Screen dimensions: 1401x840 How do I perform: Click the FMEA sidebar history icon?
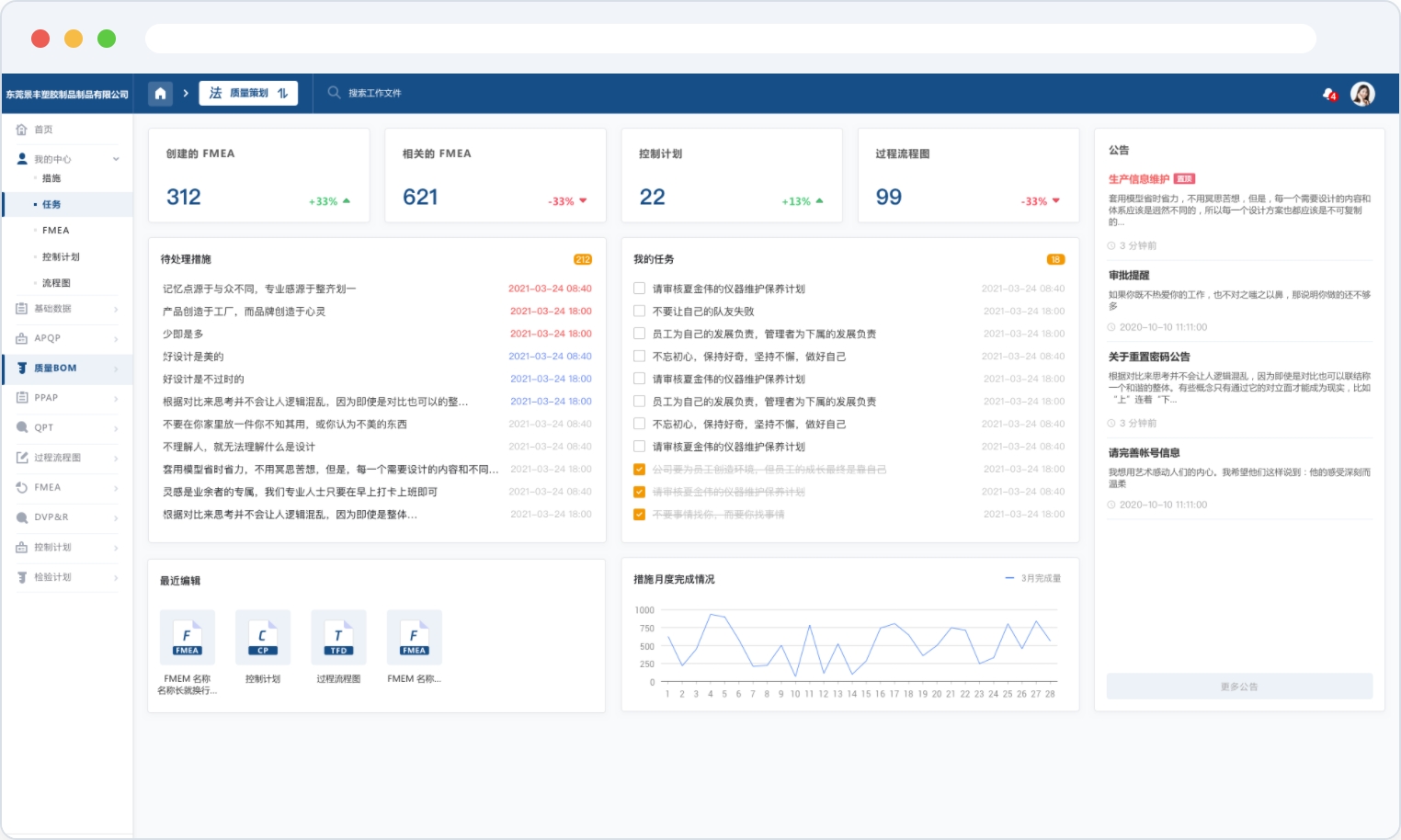[21, 487]
